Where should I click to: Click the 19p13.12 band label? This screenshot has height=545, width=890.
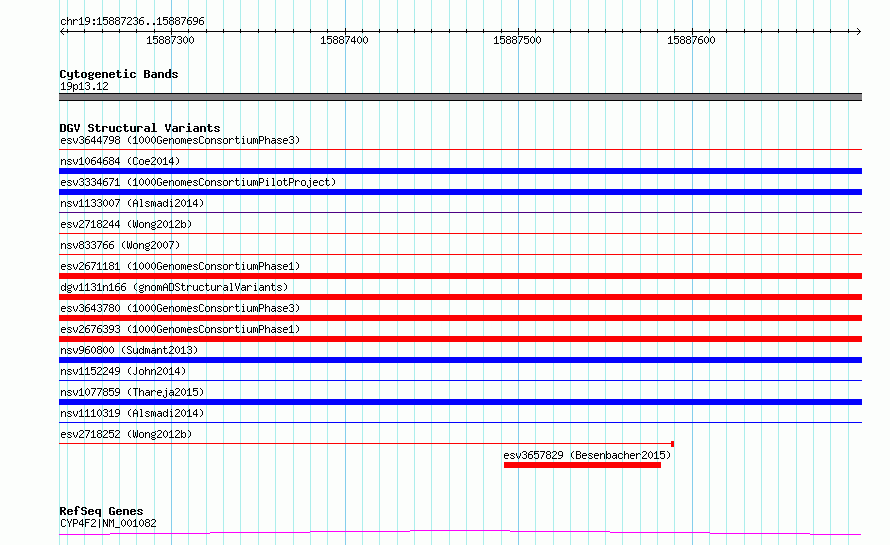pyautogui.click(x=84, y=86)
